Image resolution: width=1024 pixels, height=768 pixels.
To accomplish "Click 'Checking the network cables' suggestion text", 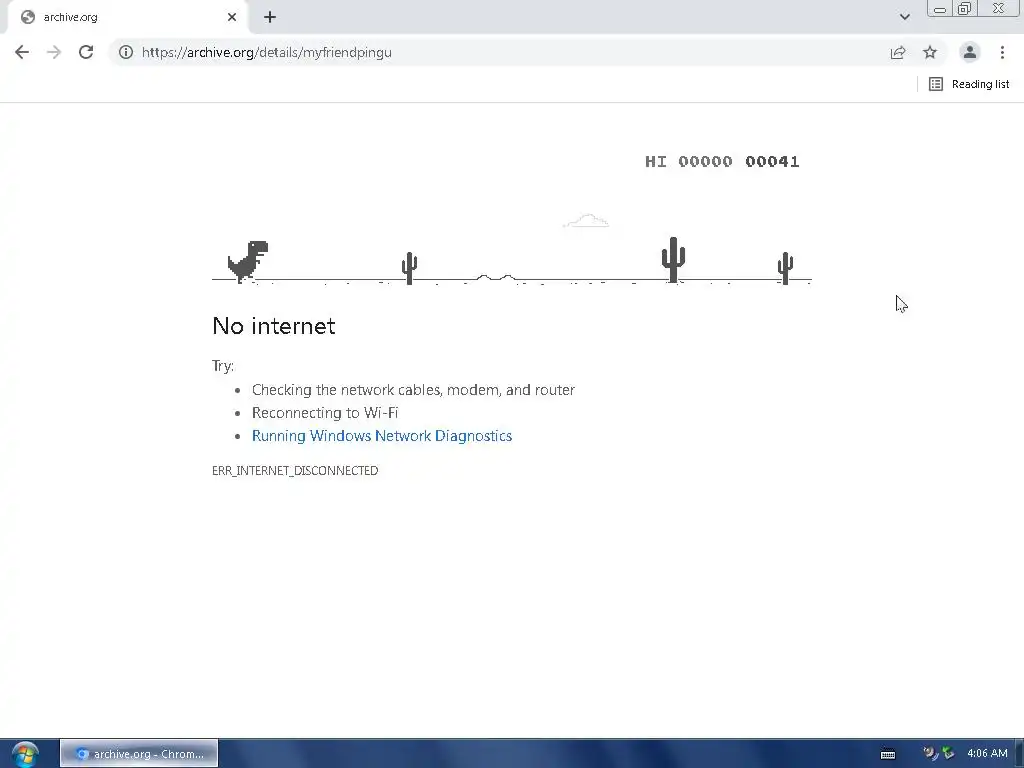I will 413,390.
